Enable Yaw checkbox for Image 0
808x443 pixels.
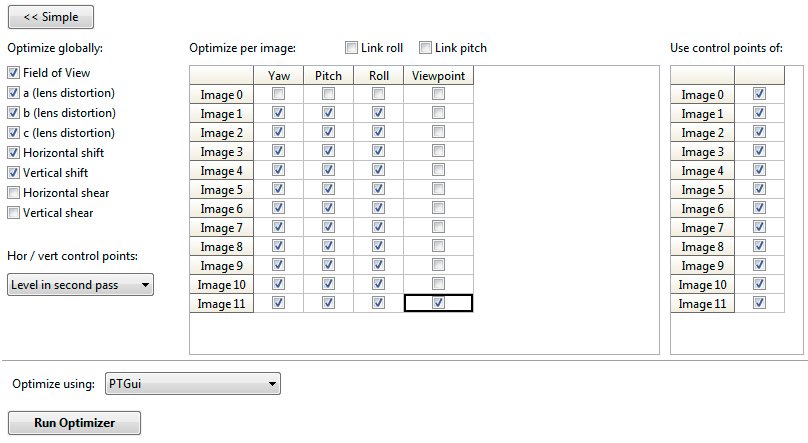278,95
